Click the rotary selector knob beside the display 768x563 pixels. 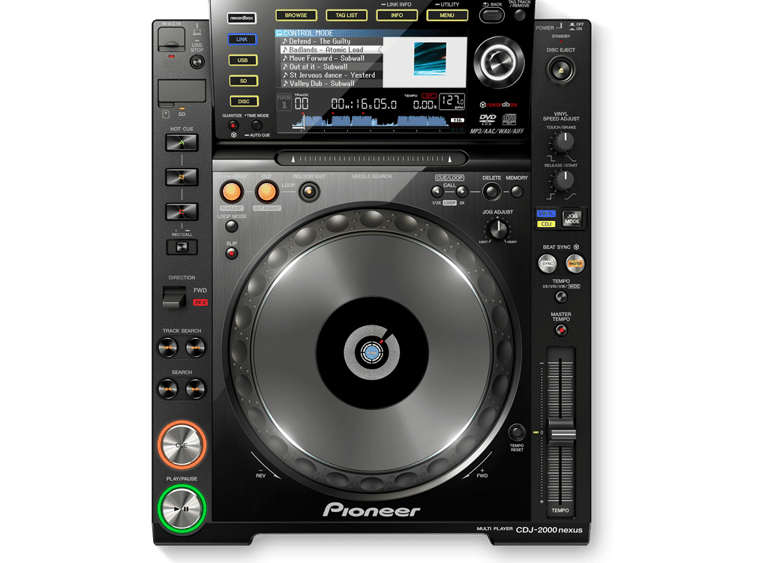point(499,62)
